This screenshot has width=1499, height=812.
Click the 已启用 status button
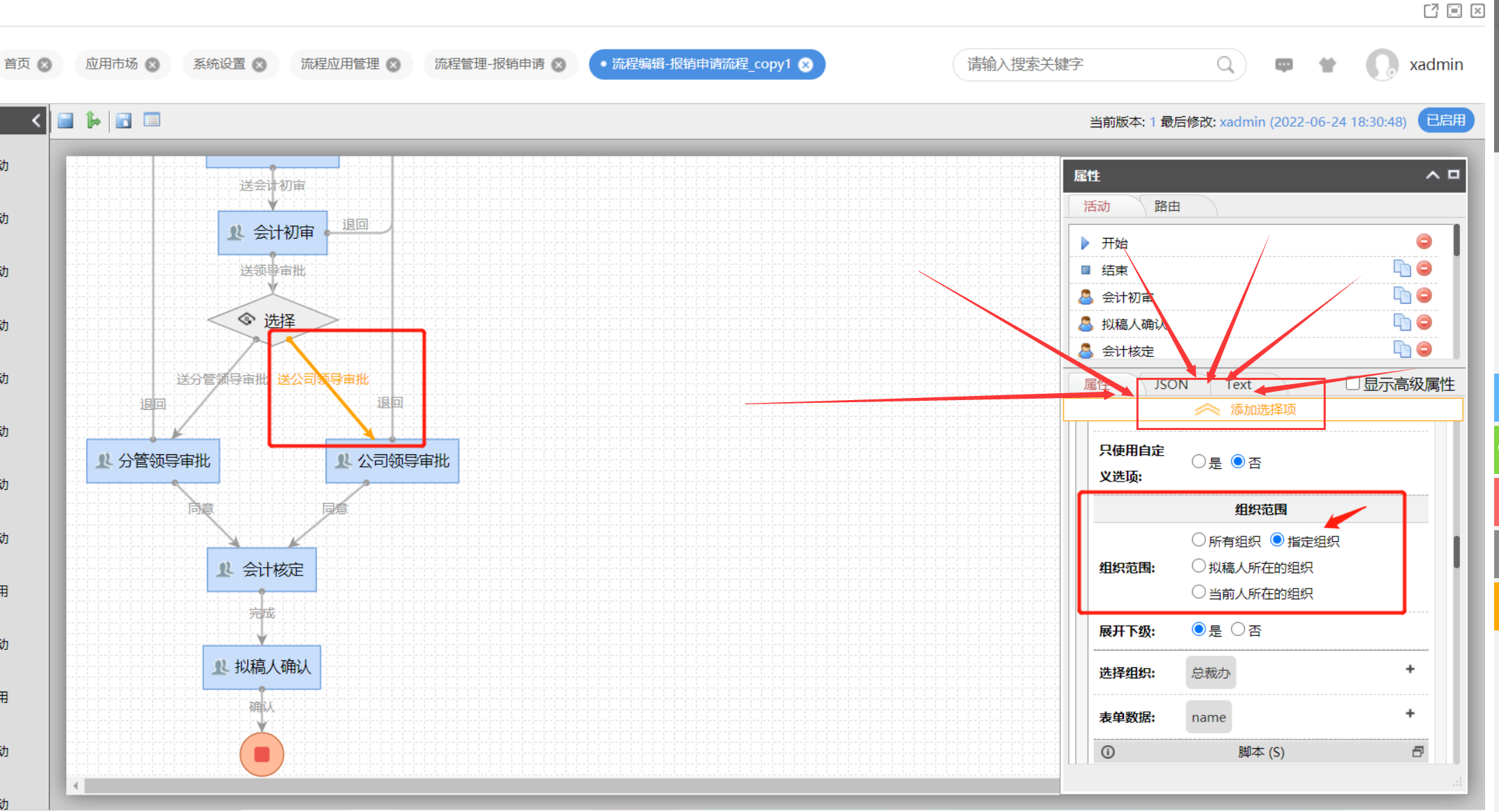(1445, 120)
